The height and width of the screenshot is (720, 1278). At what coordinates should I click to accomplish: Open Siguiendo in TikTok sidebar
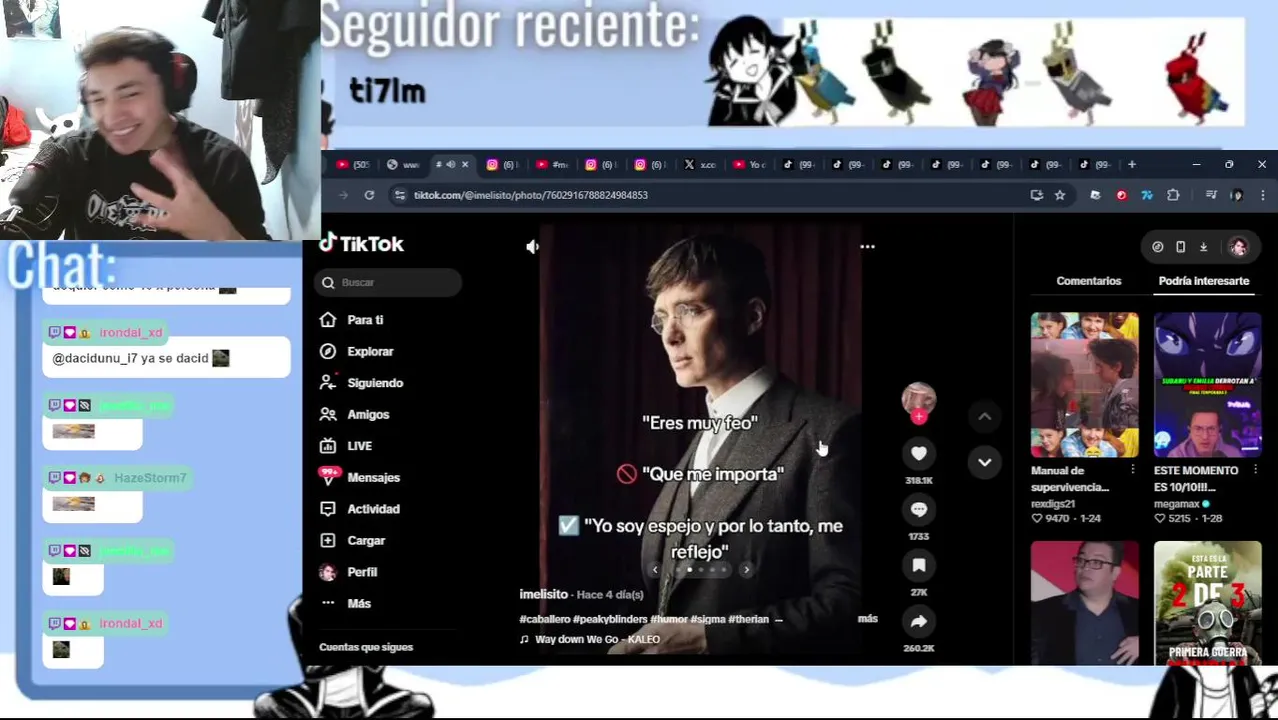(x=360, y=383)
